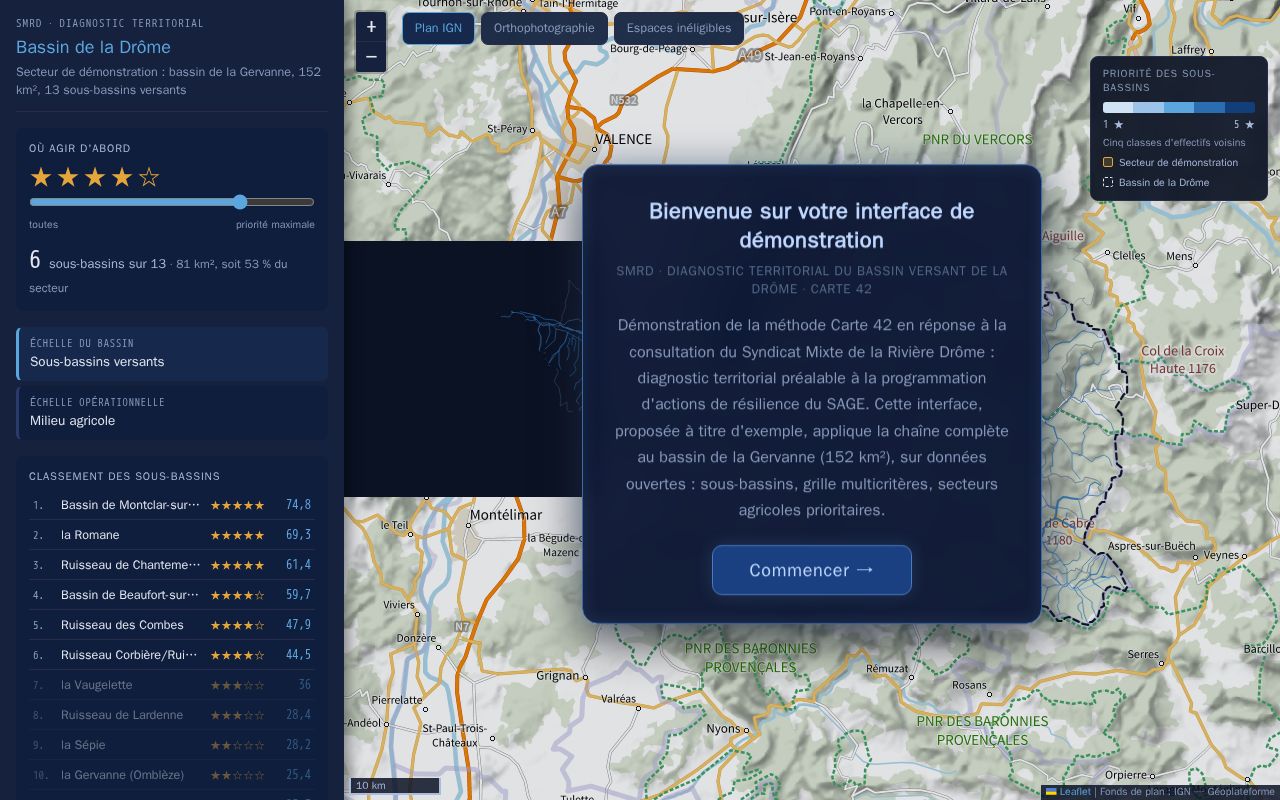The image size is (1280, 800).
Task: Click the 'toutes' slider label
Action: [43, 224]
